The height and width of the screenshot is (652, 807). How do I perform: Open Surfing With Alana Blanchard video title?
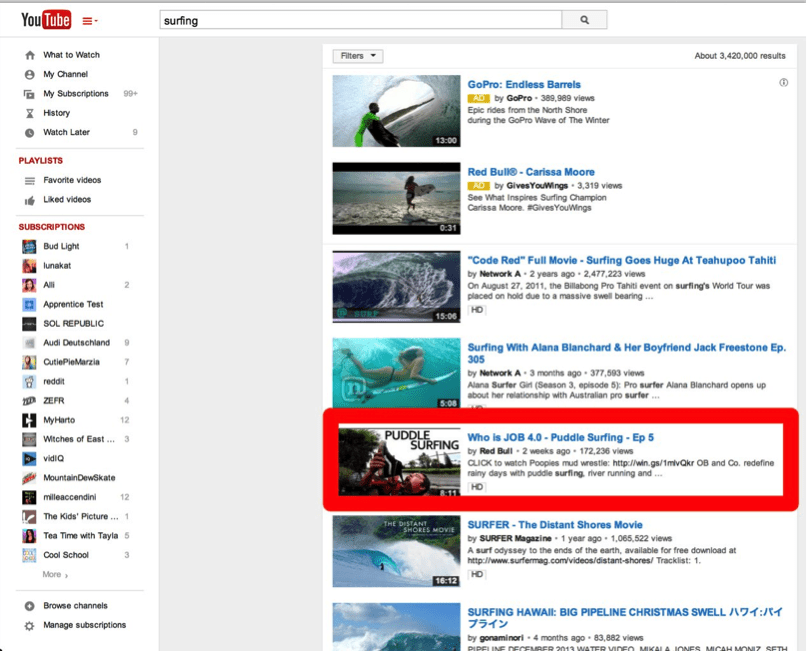click(626, 353)
